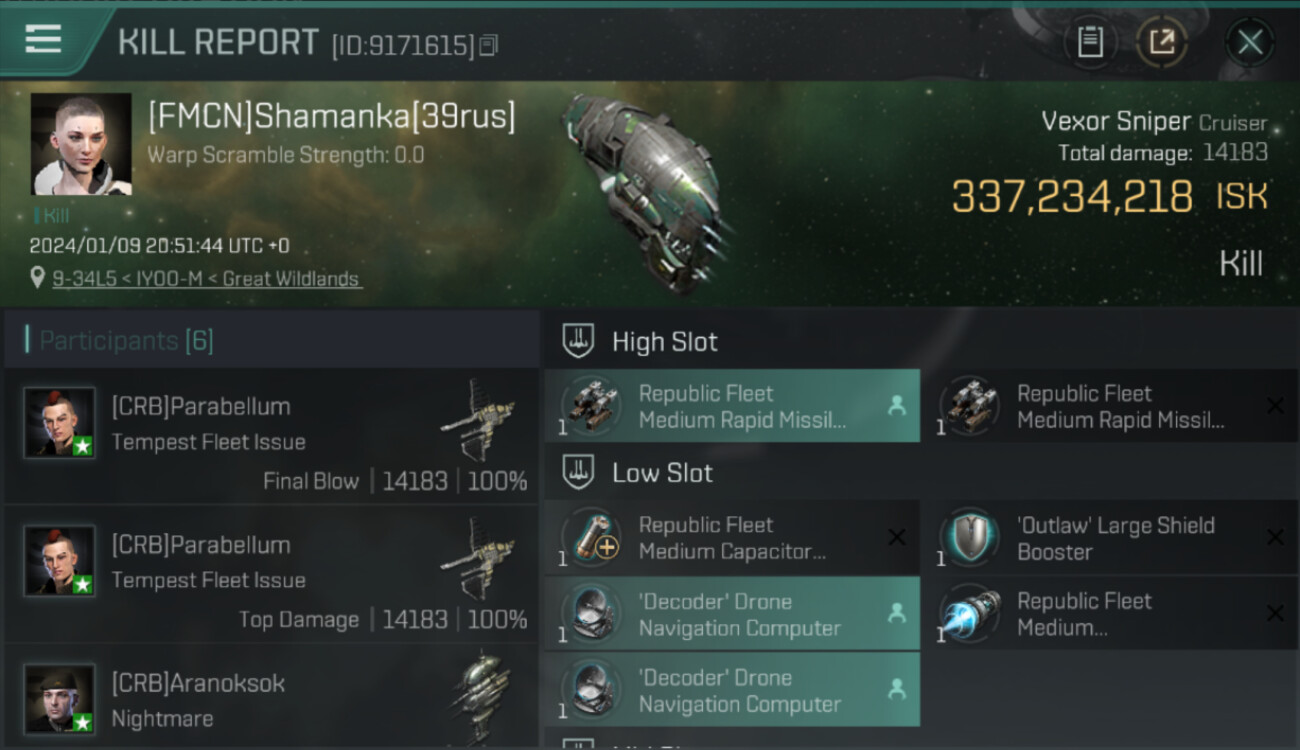The width and height of the screenshot is (1300, 750).
Task: Copy the kill report ID icon
Action: pos(488,45)
